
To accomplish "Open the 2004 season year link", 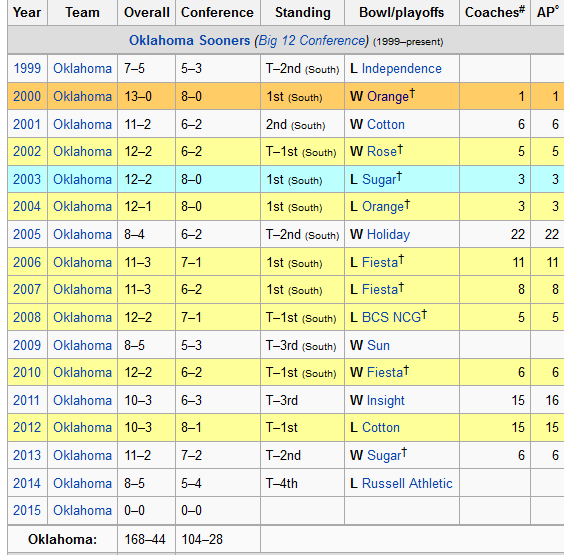I will click(x=27, y=206).
